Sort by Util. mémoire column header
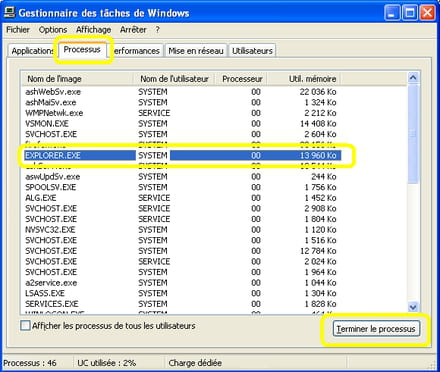The width and height of the screenshot is (440, 372). tap(304, 79)
